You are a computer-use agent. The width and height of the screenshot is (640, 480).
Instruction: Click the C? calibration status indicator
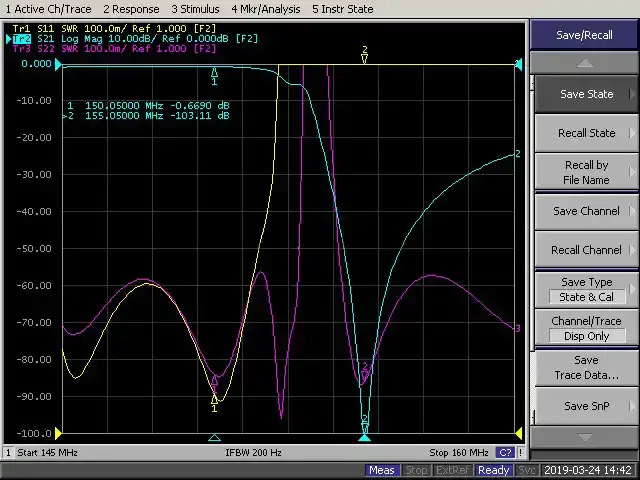[x=505, y=453]
